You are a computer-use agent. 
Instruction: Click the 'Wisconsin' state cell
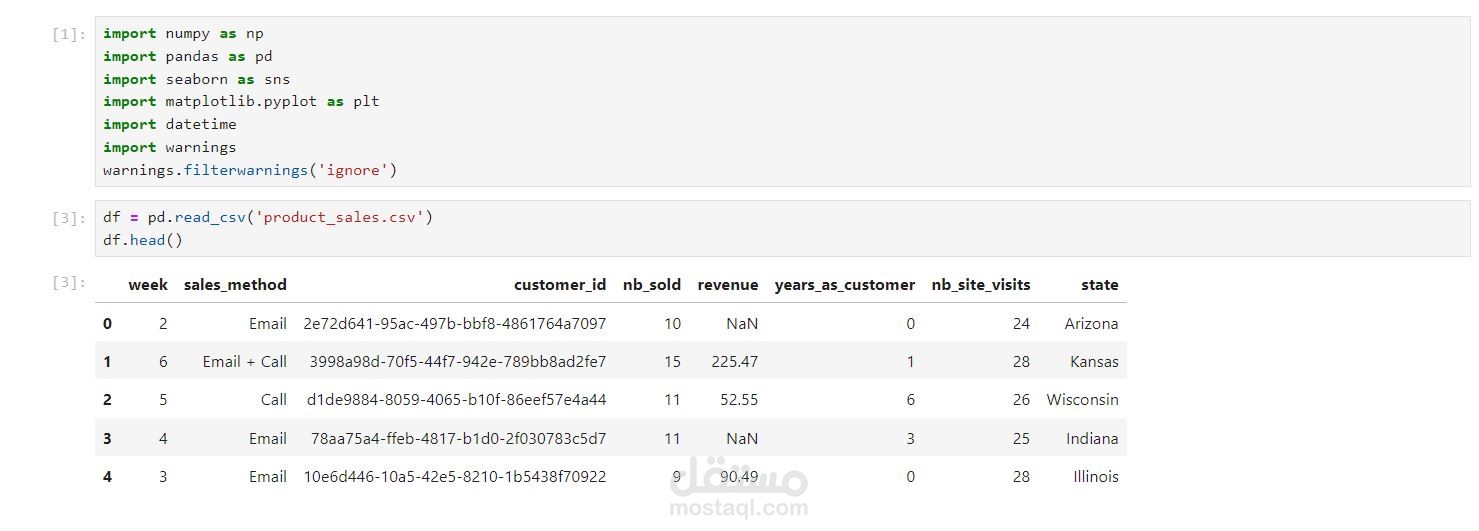[1082, 400]
